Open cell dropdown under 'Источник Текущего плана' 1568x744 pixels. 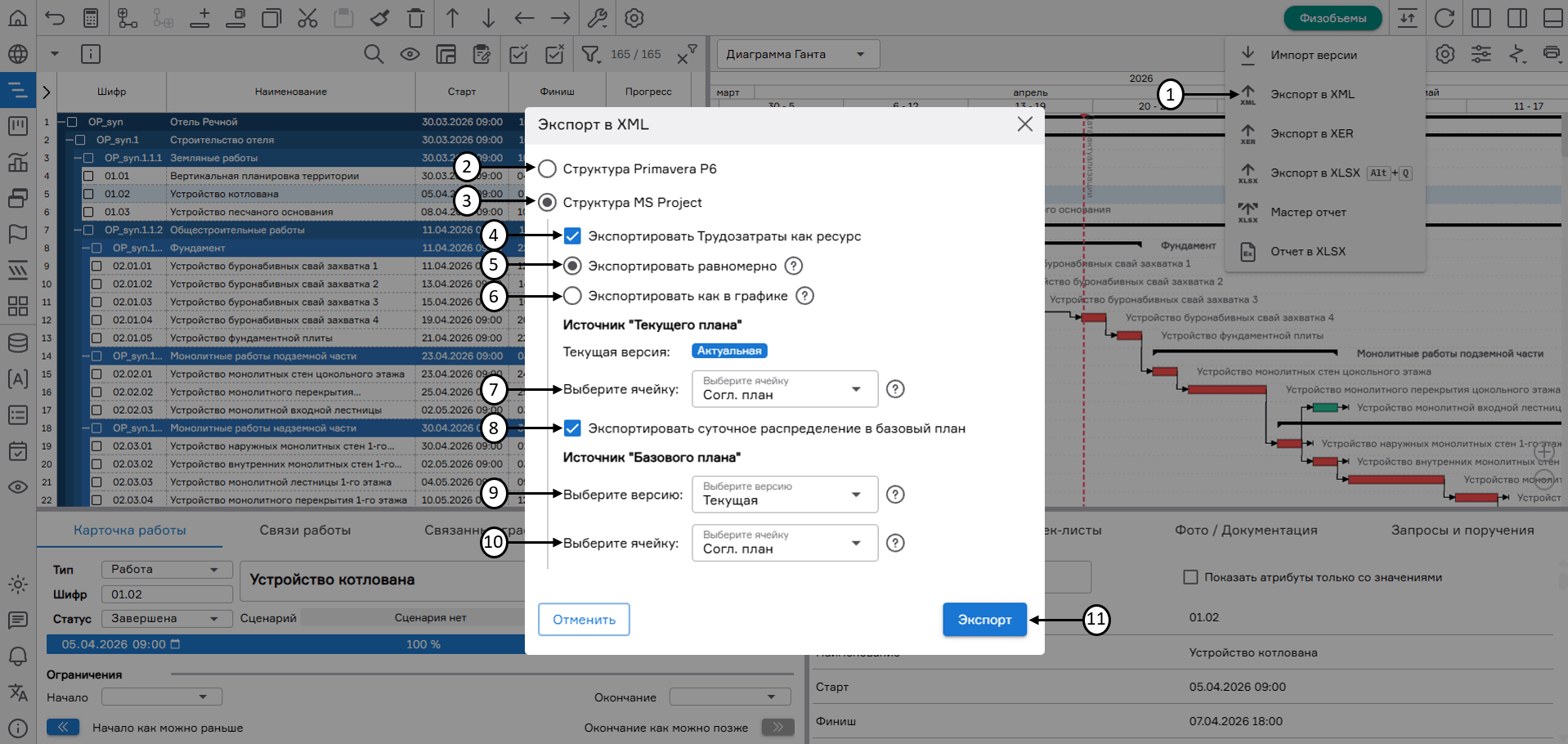tap(785, 389)
